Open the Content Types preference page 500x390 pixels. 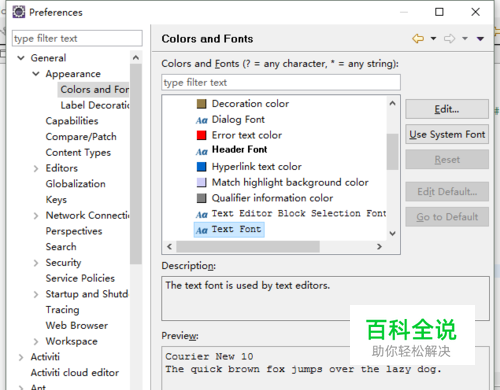78,153
